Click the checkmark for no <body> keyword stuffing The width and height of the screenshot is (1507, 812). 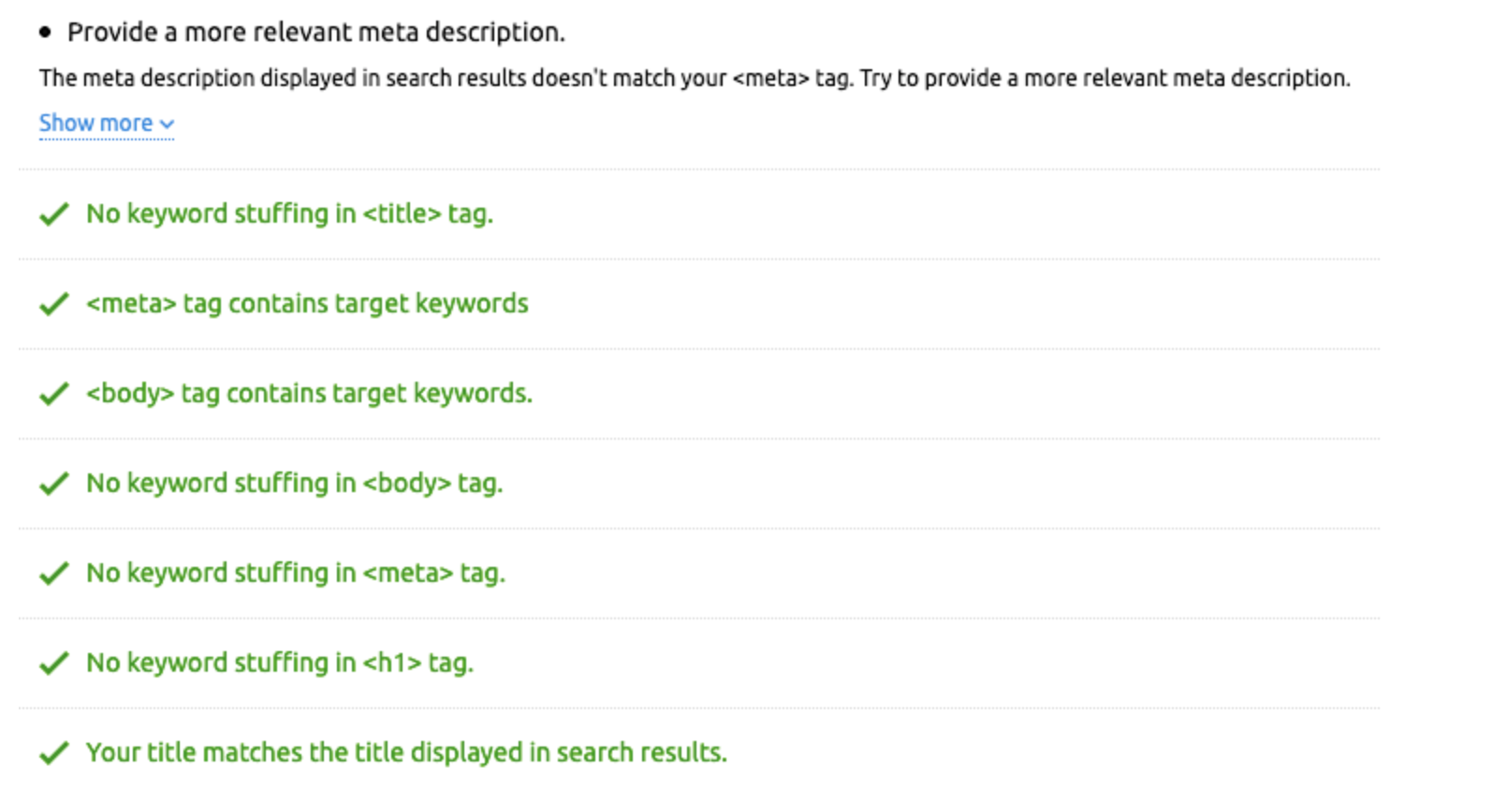coord(54,484)
